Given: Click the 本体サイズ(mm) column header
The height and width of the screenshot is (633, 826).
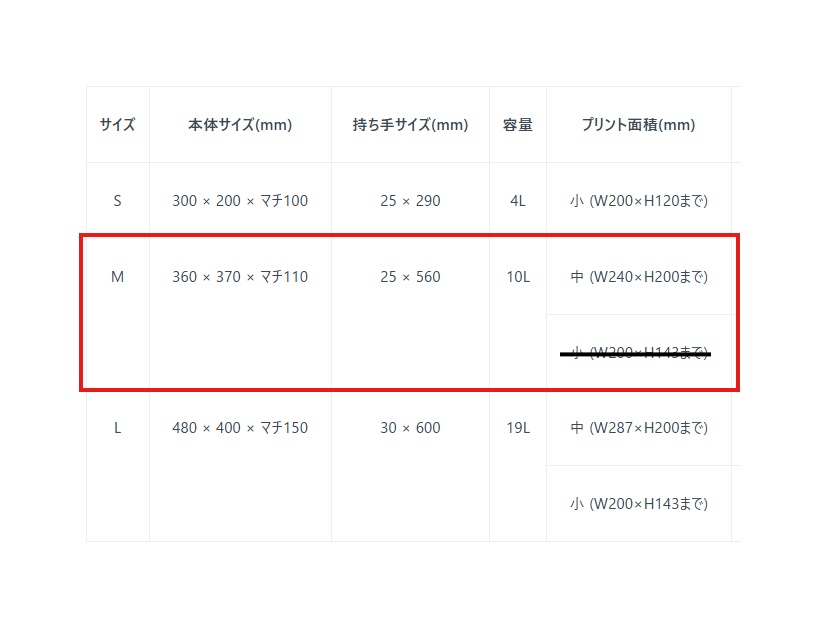Looking at the screenshot, I should click(x=240, y=125).
